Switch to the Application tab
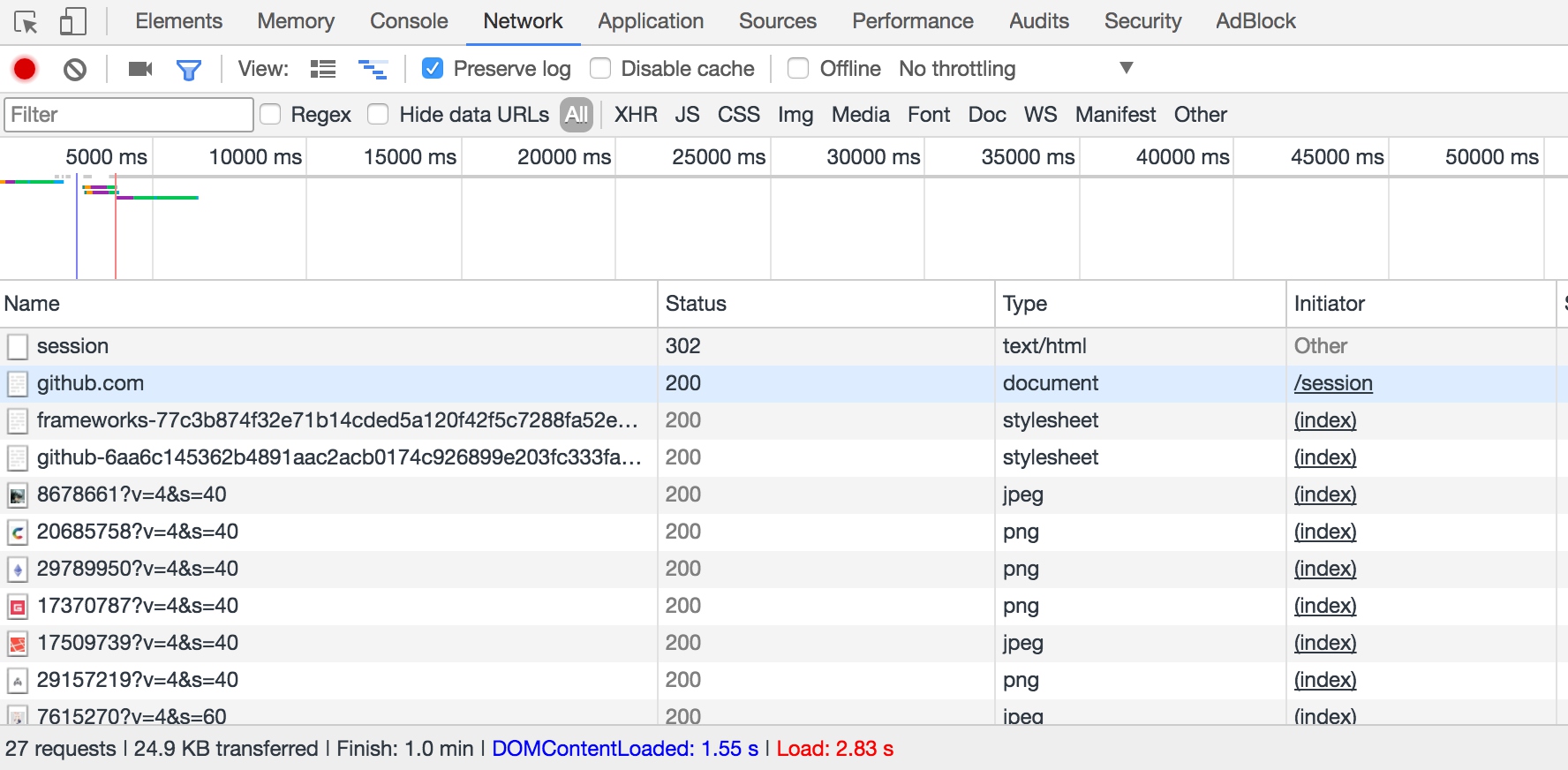The image size is (1568, 770). click(x=651, y=21)
